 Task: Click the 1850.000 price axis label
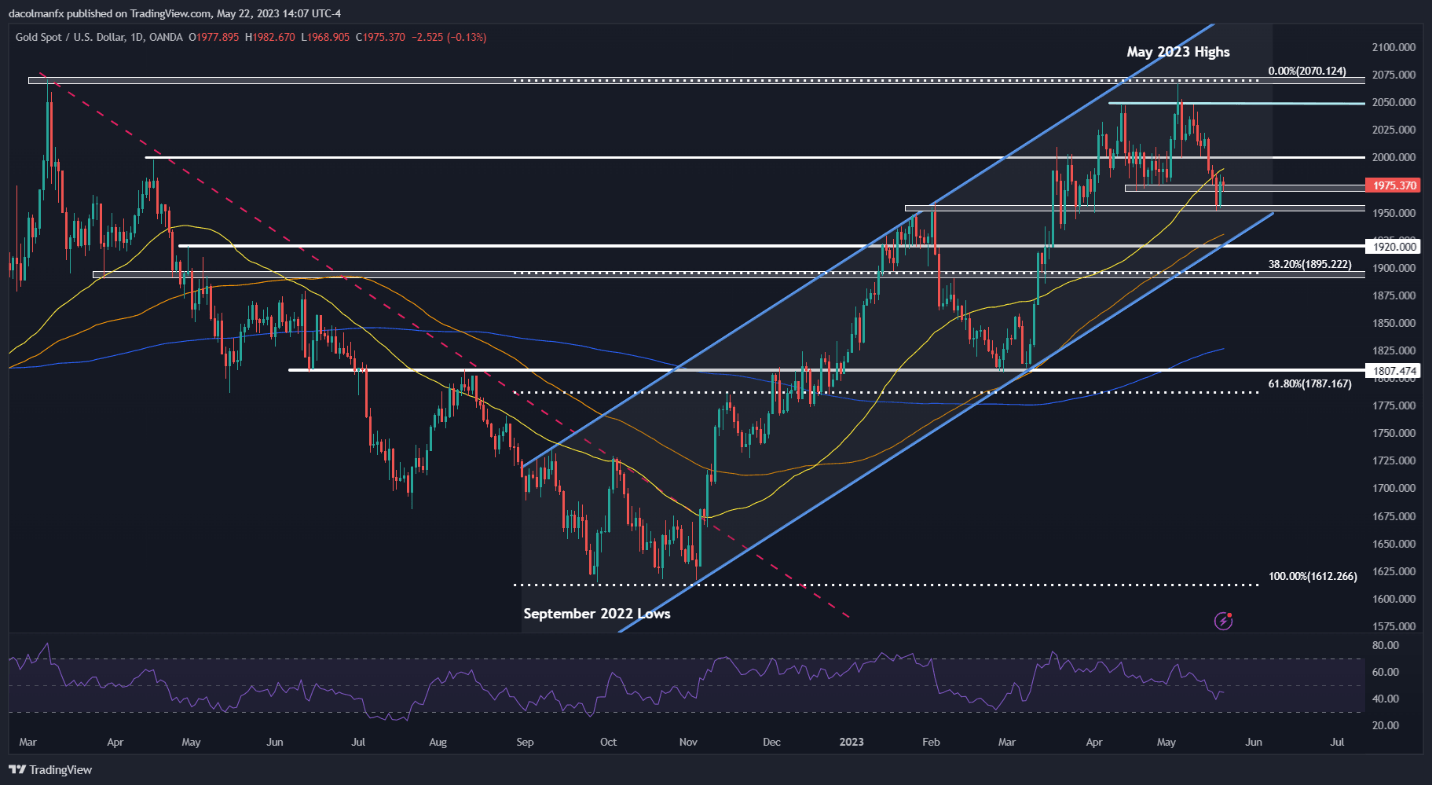[1394, 323]
